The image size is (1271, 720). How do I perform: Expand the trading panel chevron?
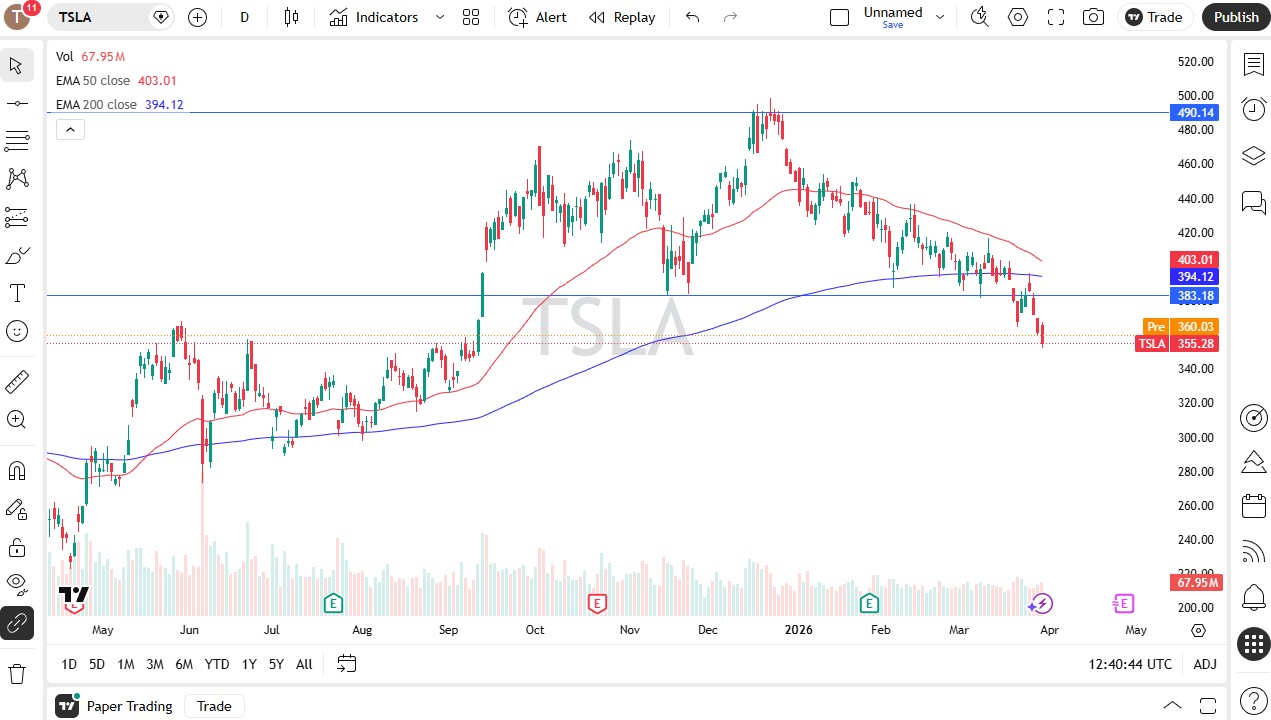1173,706
